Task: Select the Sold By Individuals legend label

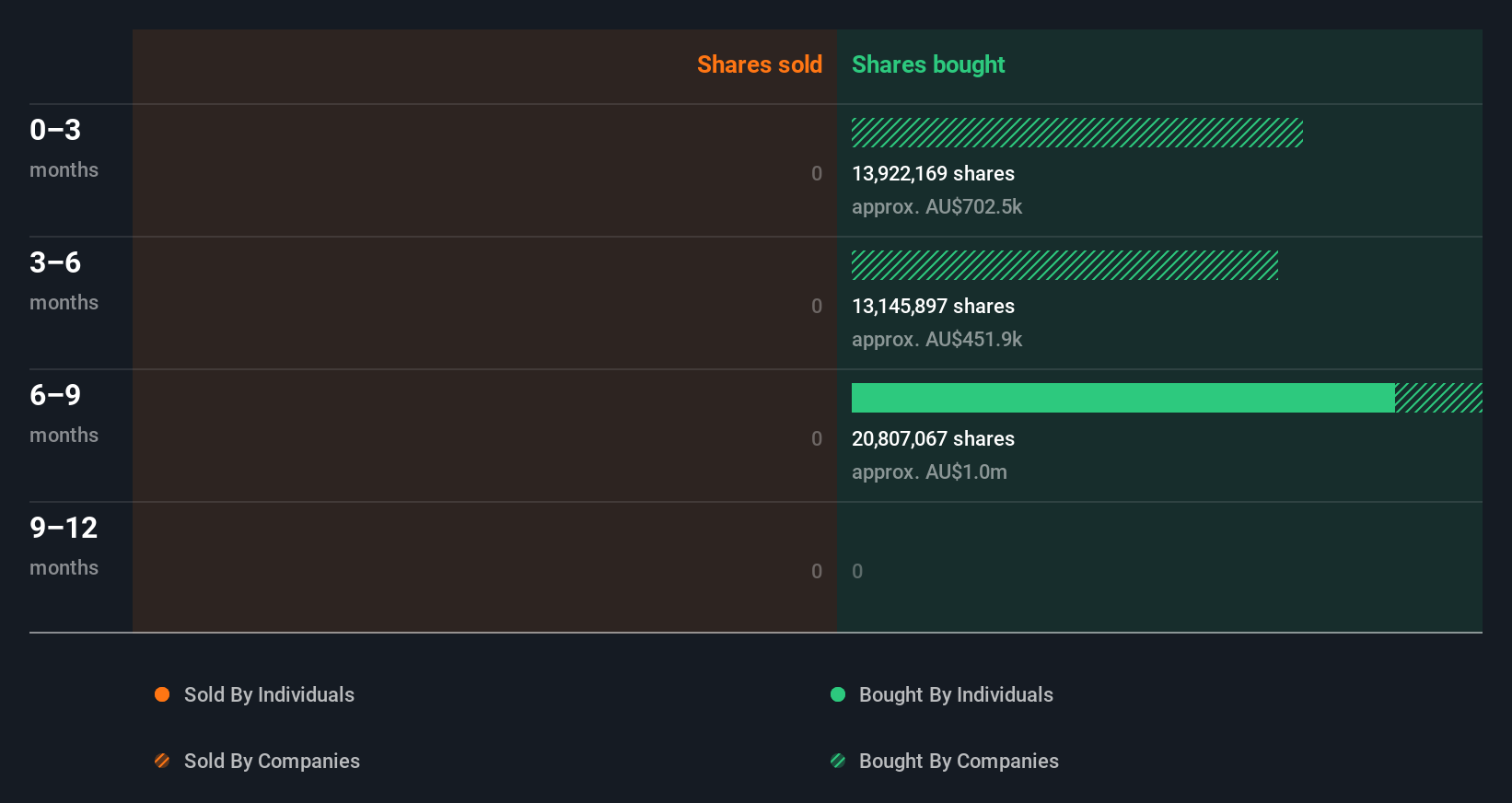Action: pos(269,694)
